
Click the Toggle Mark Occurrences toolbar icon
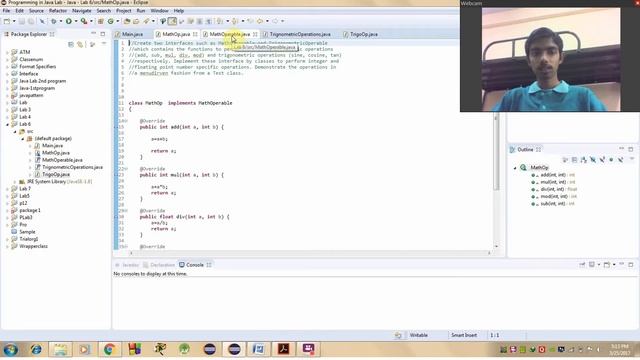pyautogui.click(x=172, y=21)
